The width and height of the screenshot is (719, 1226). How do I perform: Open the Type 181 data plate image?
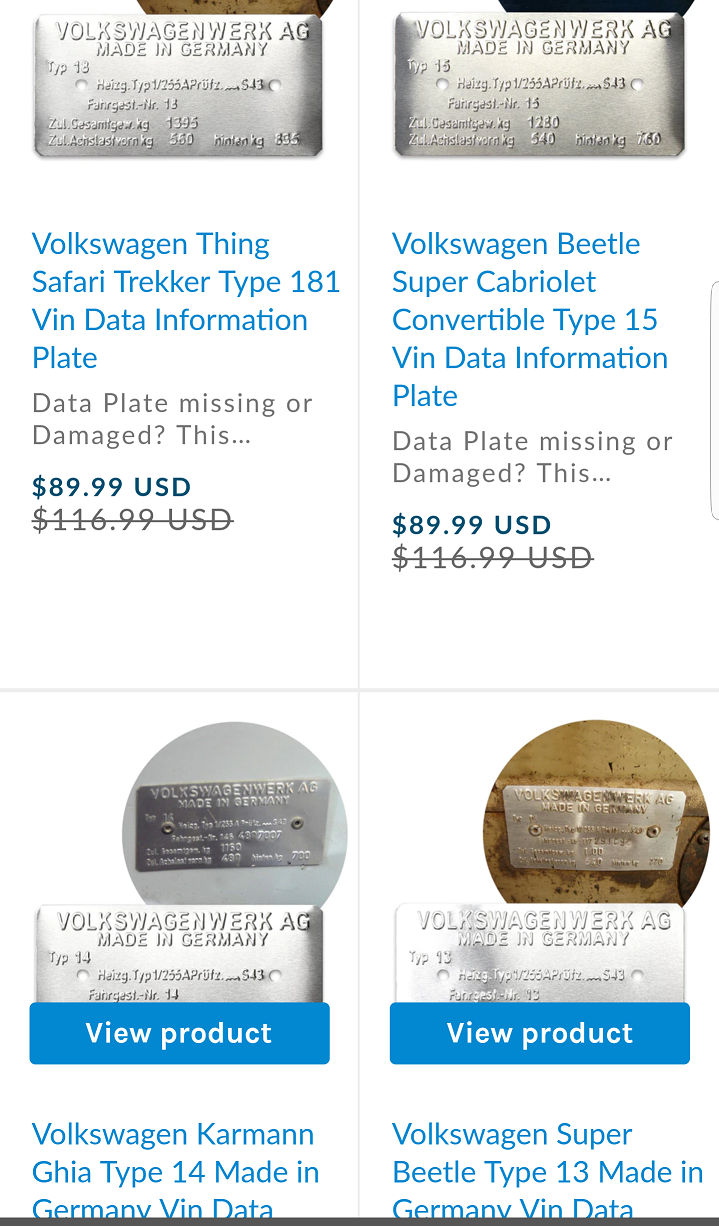(179, 85)
